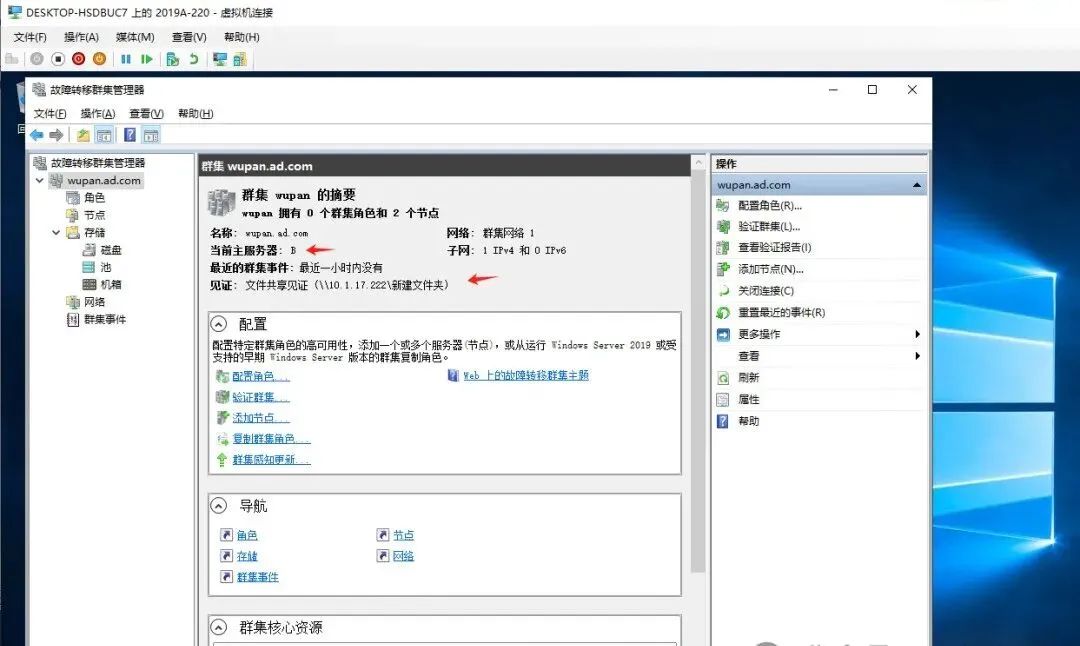1080x646 pixels.
Task: Select the Pause icon in VM connection toolbar
Action: [x=127, y=59]
